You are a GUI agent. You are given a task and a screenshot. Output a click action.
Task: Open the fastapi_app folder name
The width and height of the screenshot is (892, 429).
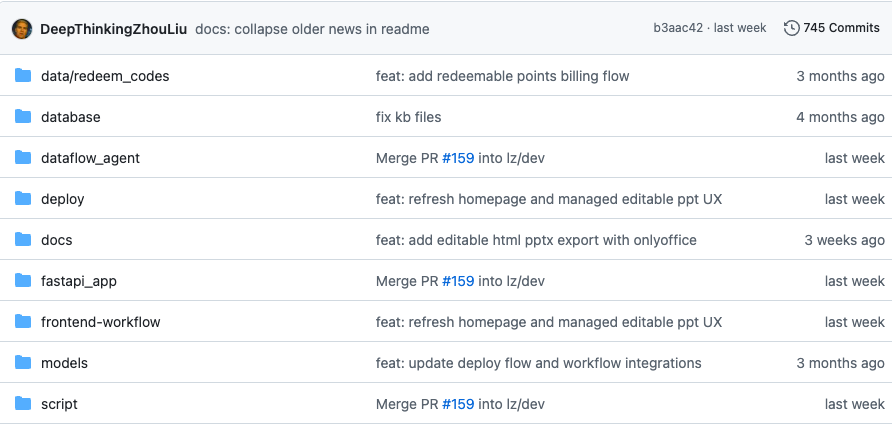[x=79, y=281]
